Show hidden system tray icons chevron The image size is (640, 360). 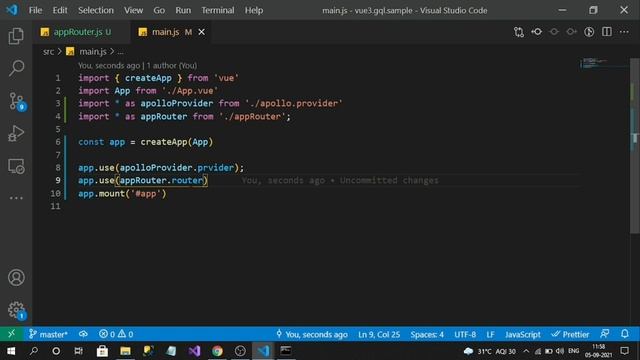pyautogui.click(x=526, y=351)
